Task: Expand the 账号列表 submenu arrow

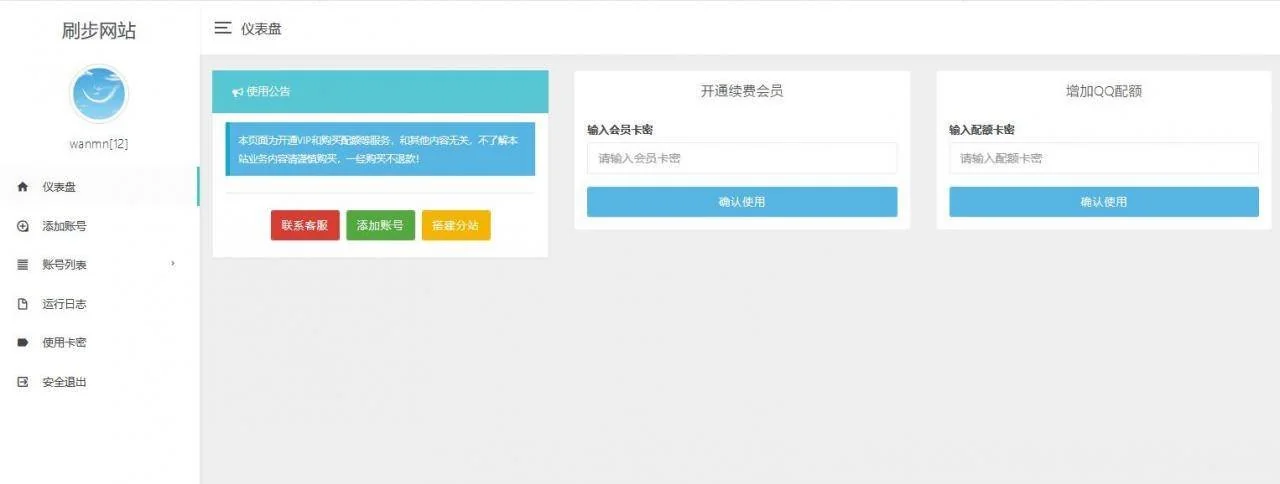Action: (173, 264)
